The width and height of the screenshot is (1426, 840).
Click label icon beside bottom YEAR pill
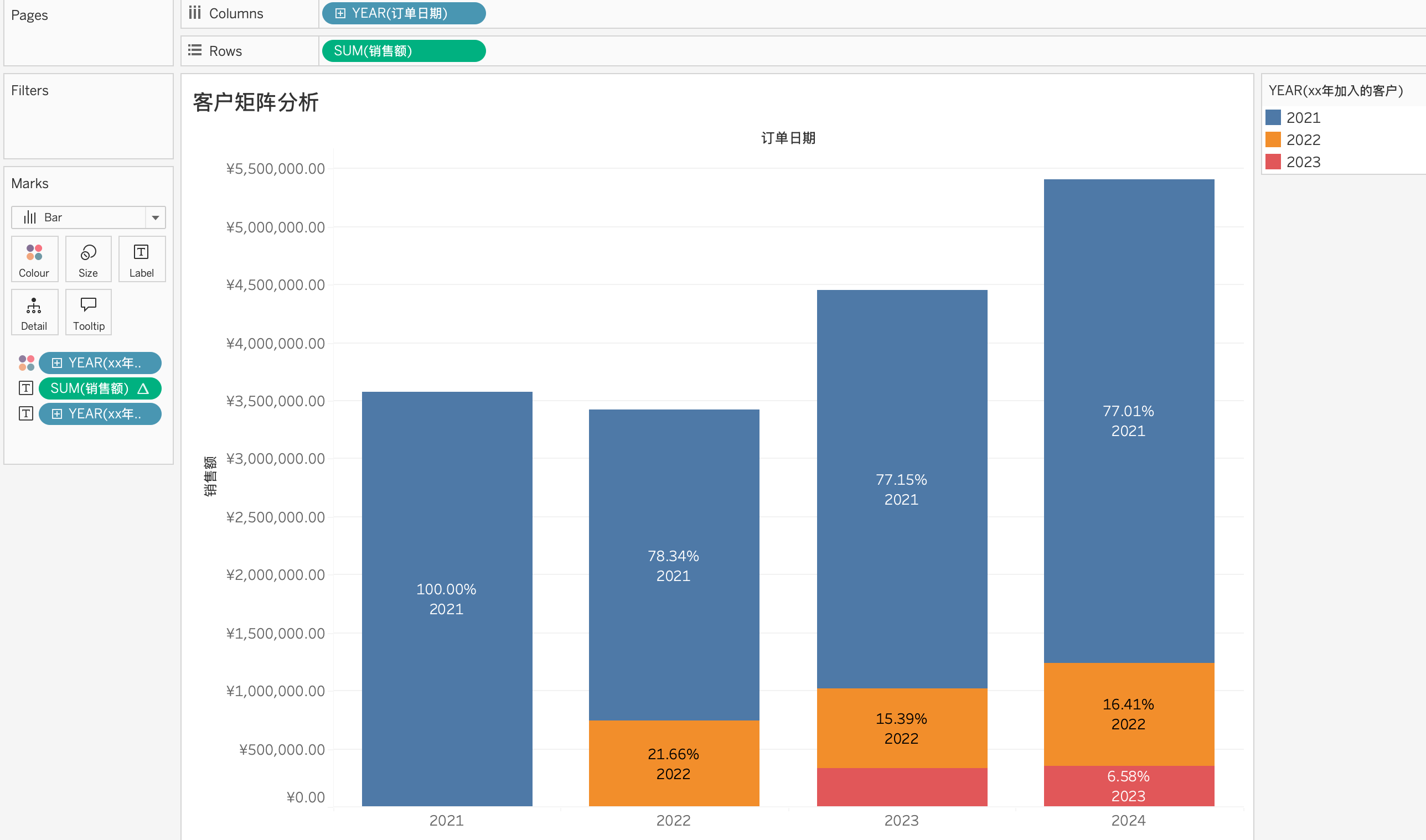(x=26, y=414)
